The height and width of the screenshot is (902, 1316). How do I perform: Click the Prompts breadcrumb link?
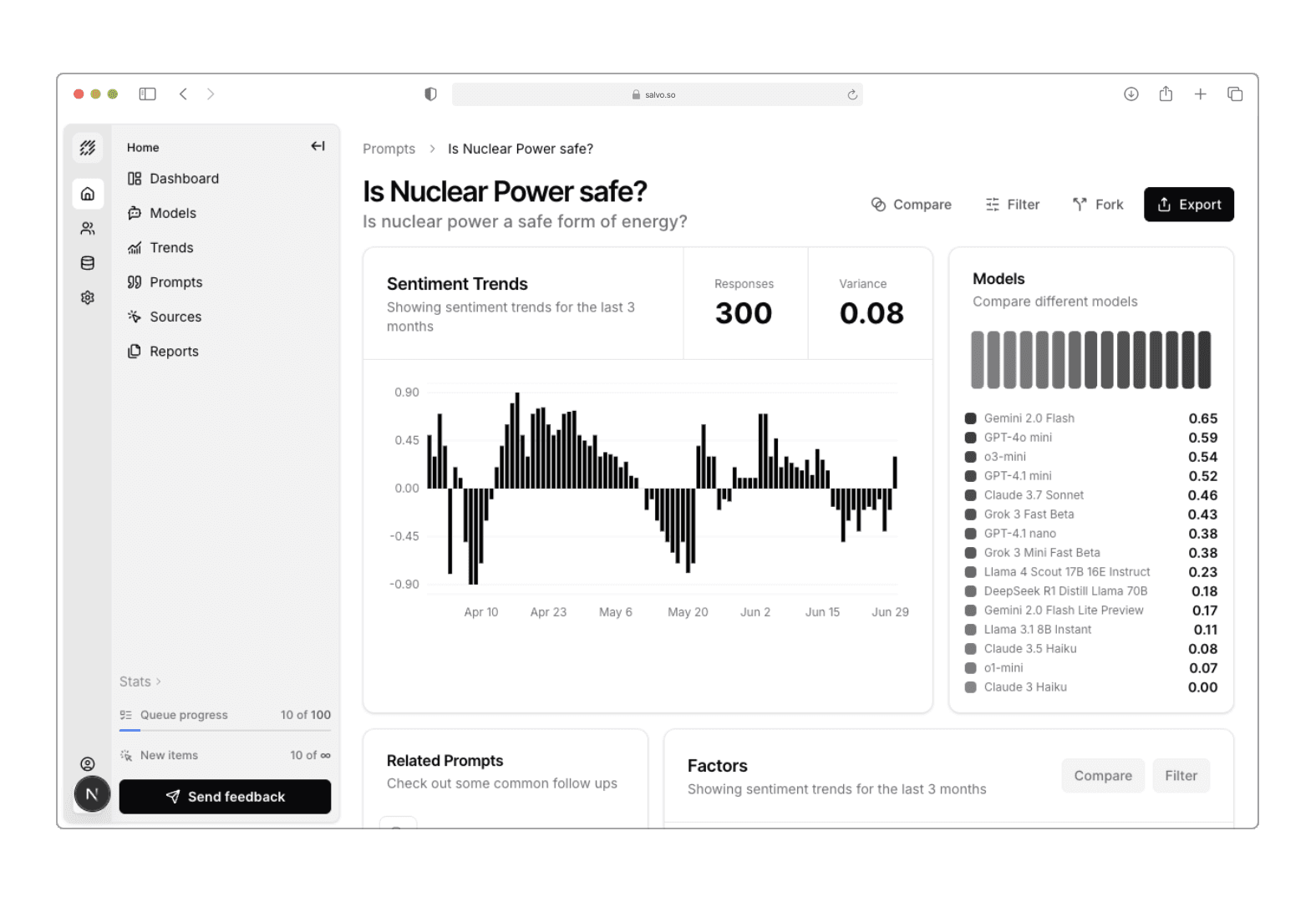click(x=389, y=149)
